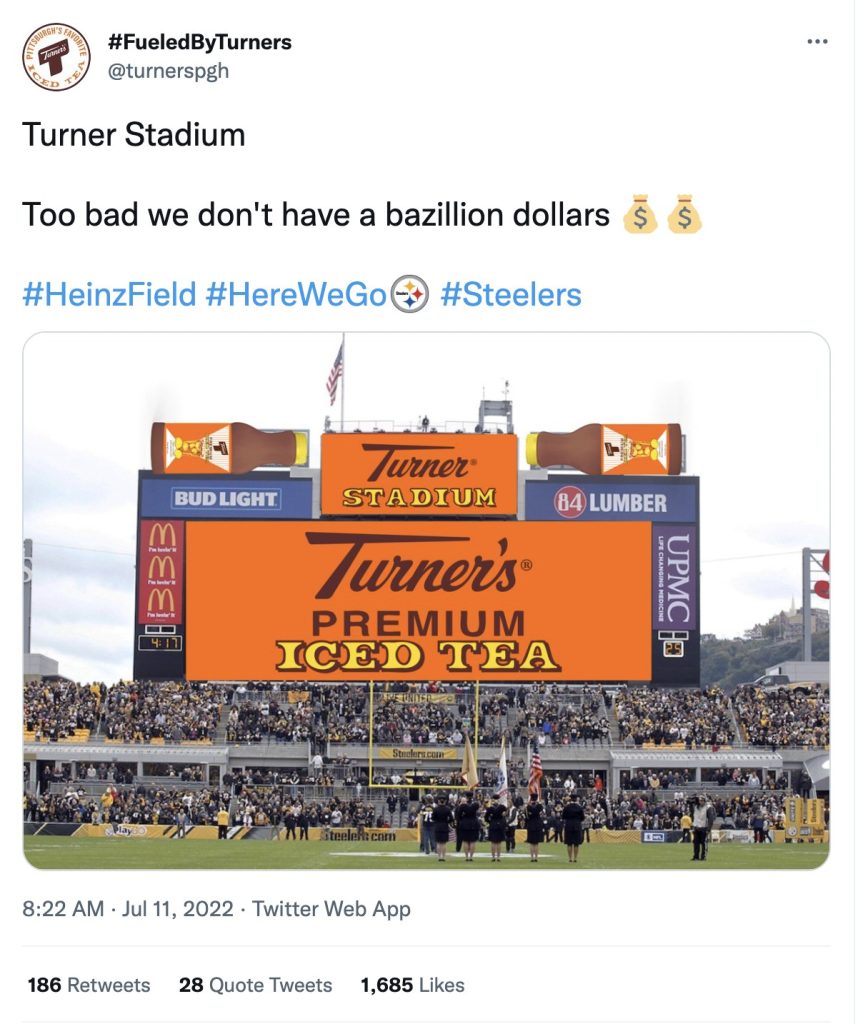This screenshot has height=1024, width=863.
Task: Open the #FueledByTurners display name
Action: click(199, 42)
